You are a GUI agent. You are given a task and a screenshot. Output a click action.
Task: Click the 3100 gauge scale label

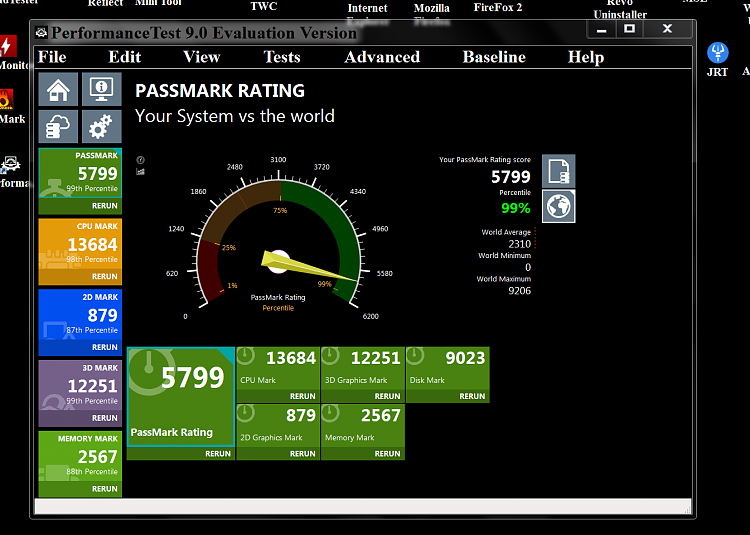pos(278,160)
